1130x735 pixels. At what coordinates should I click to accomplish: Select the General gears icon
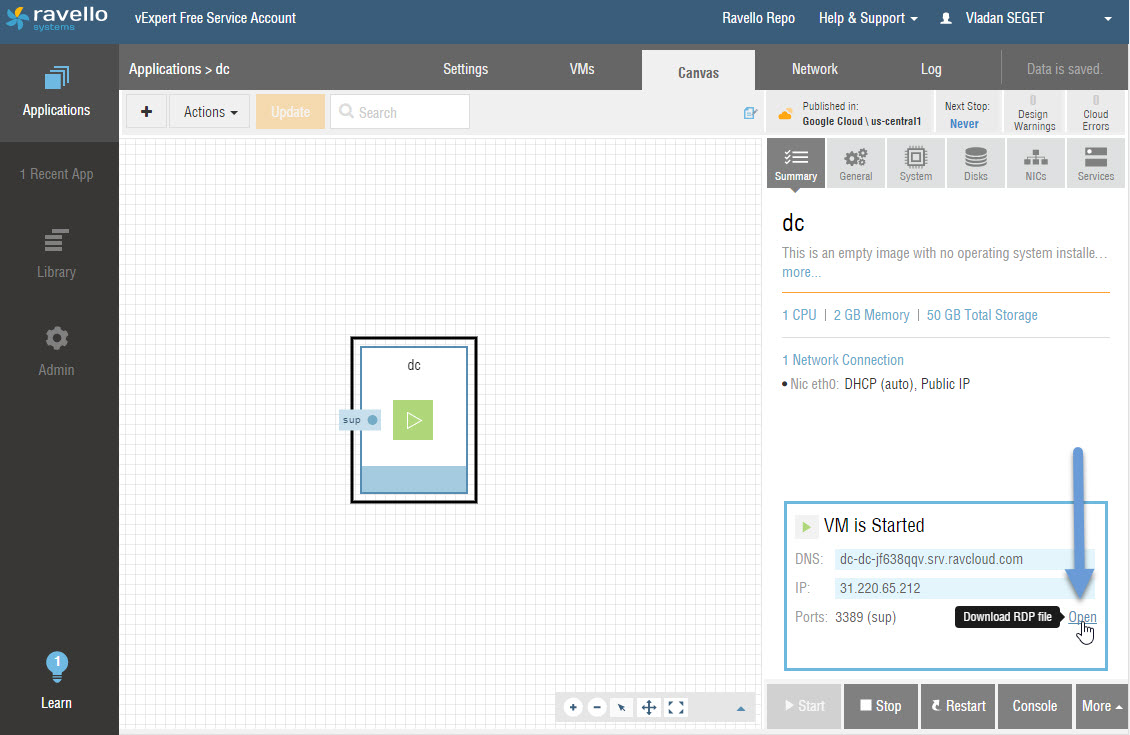(855, 163)
